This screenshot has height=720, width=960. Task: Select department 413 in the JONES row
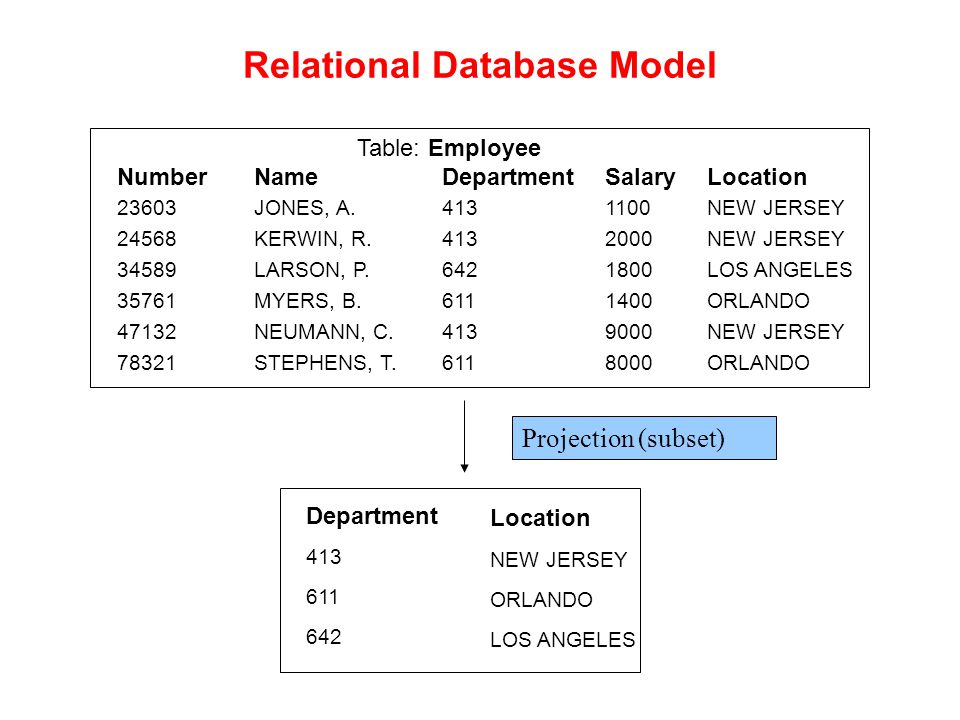(460, 208)
